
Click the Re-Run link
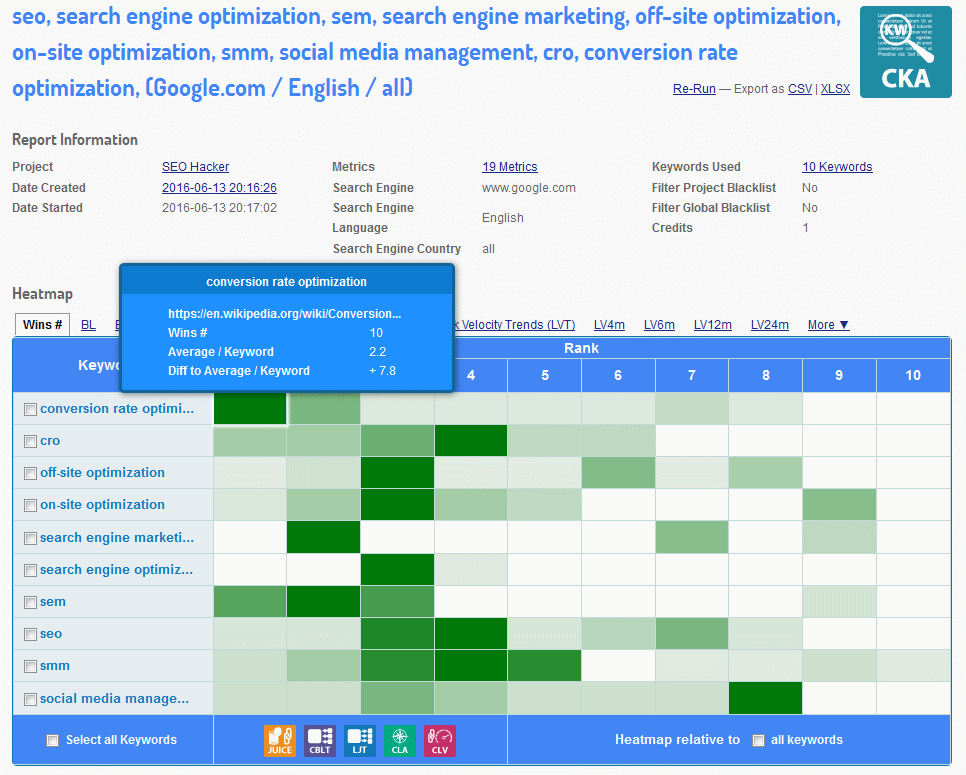pos(694,89)
